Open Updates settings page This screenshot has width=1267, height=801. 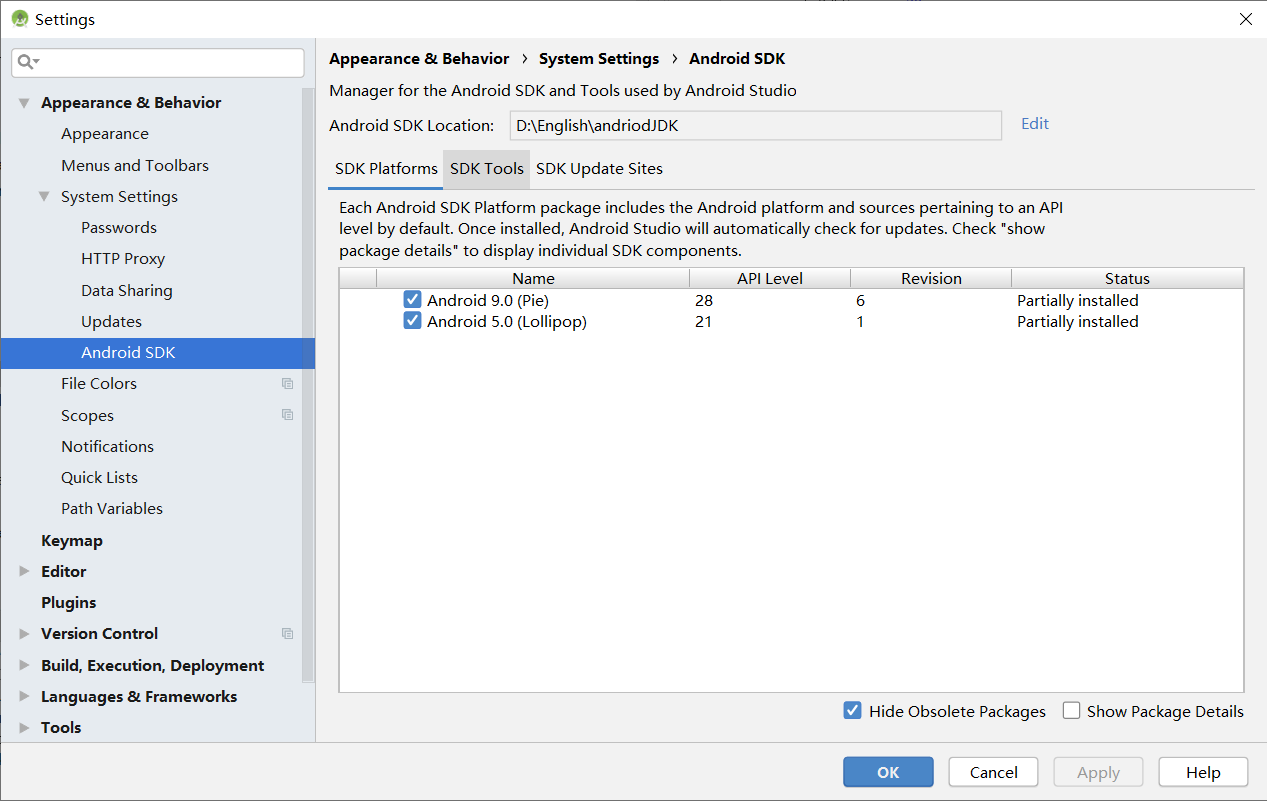111,322
